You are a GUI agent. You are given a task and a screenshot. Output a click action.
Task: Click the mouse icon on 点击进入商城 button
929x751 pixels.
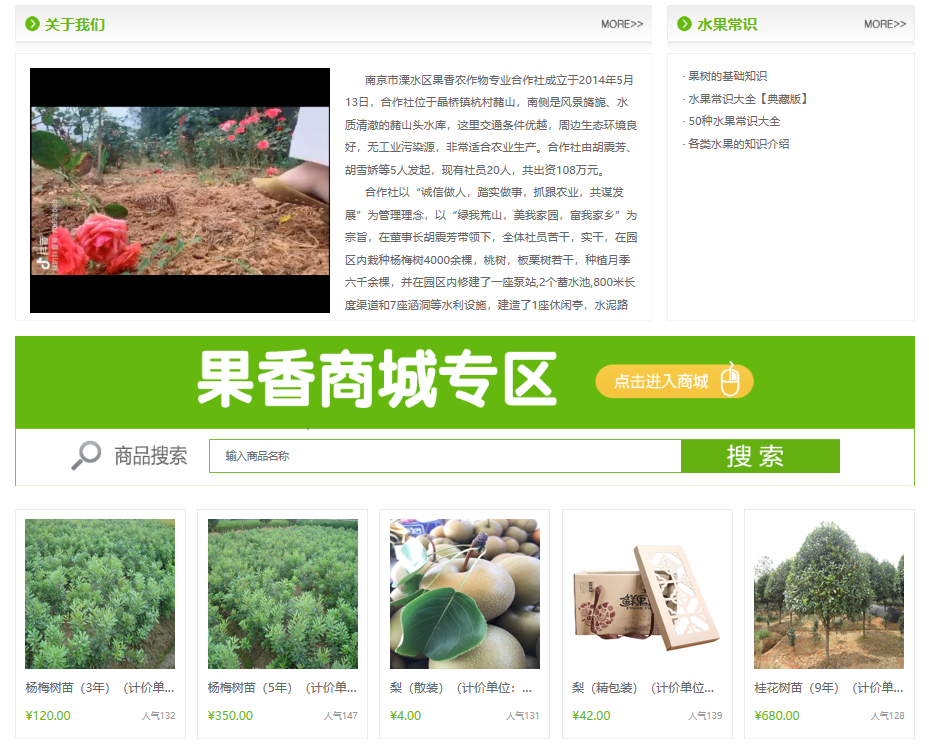point(733,380)
